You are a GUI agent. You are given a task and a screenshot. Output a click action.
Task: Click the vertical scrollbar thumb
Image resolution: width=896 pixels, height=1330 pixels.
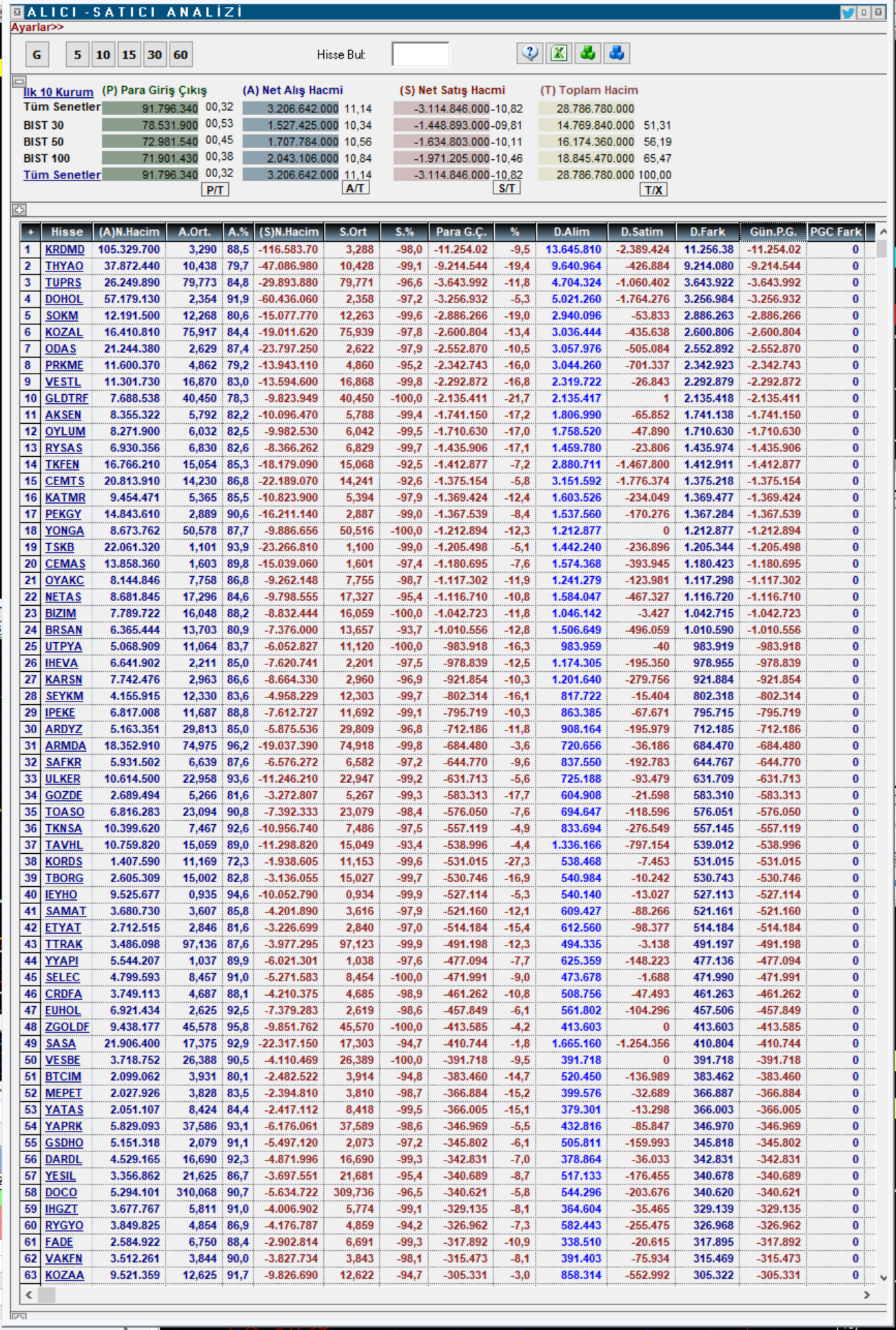(x=883, y=248)
